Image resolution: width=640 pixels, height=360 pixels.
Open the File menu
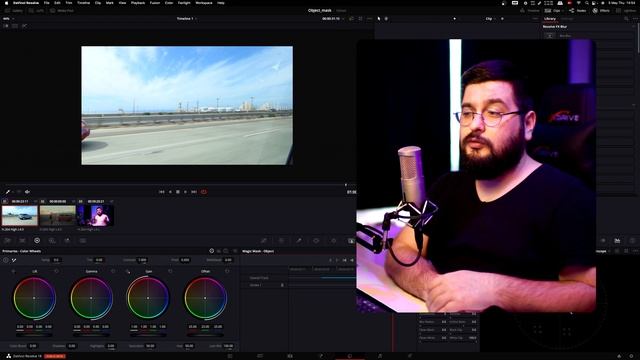(x=47, y=3)
